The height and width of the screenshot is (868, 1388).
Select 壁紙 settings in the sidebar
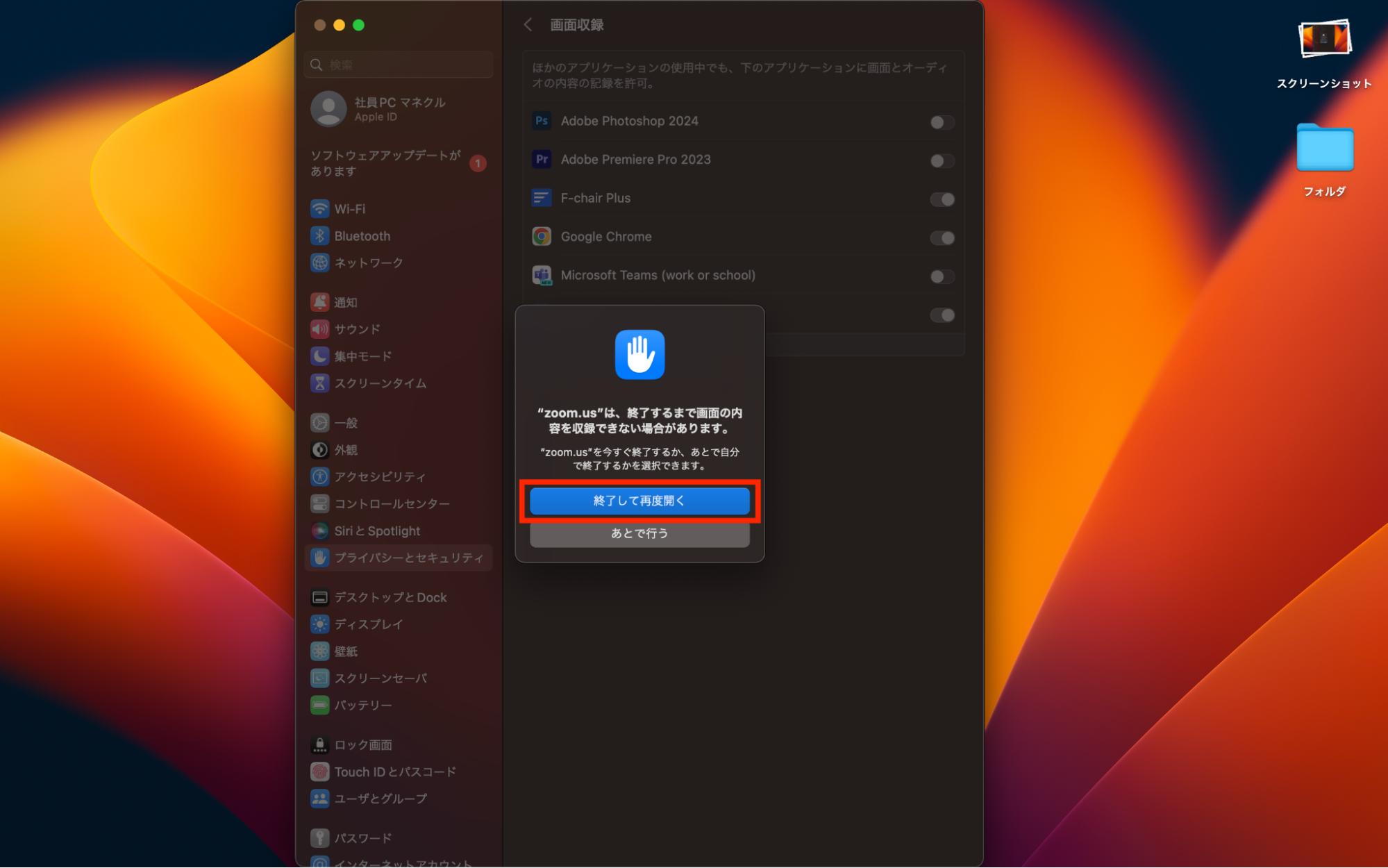(345, 651)
